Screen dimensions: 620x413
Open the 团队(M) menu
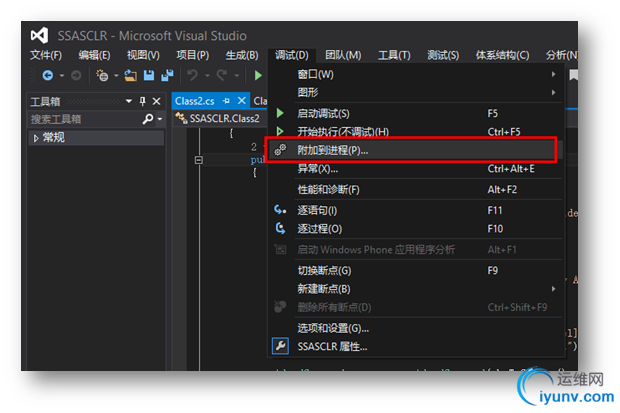pos(343,55)
